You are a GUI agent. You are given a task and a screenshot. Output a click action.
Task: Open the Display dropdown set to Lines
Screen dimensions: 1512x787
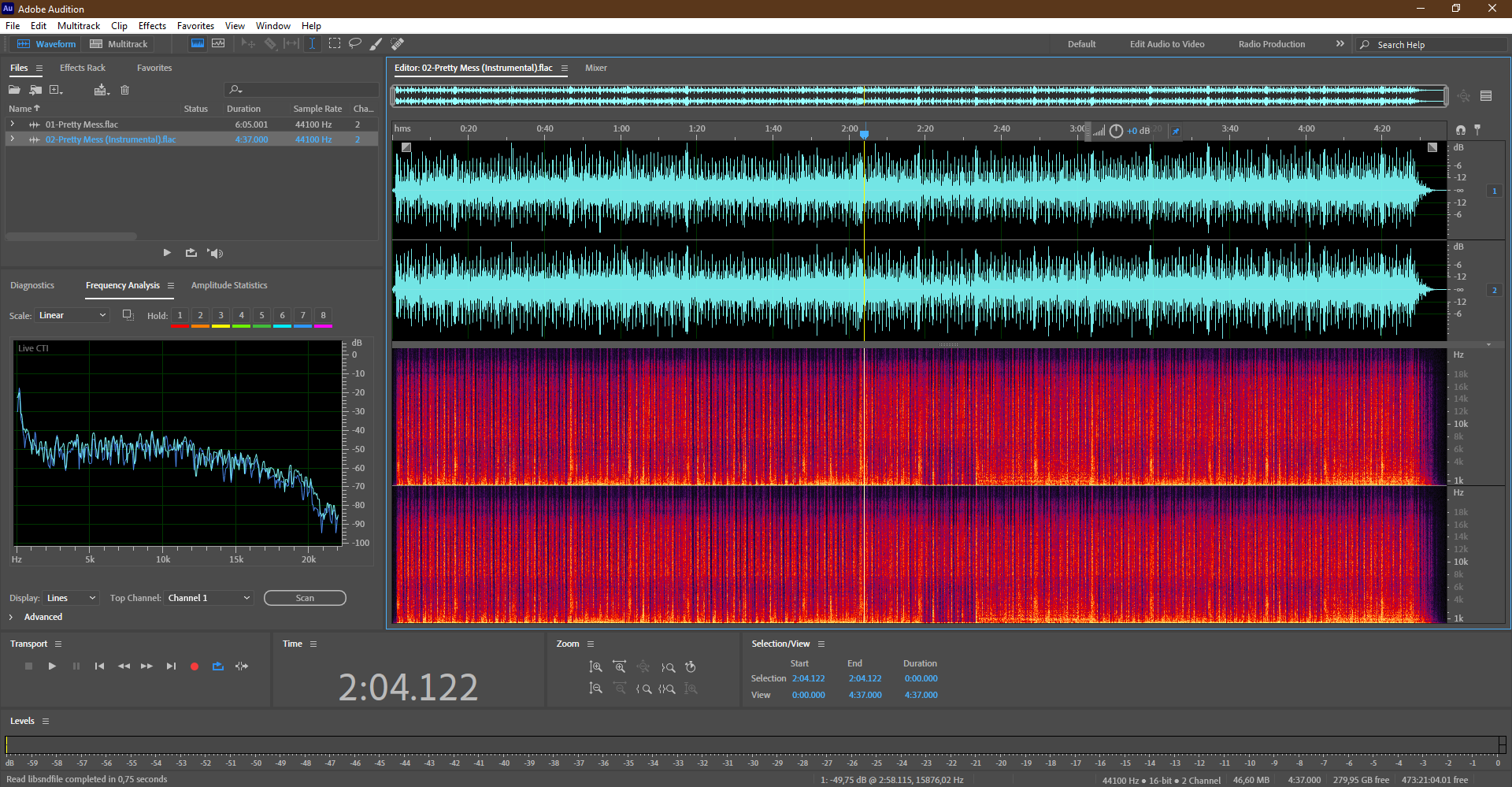point(71,598)
